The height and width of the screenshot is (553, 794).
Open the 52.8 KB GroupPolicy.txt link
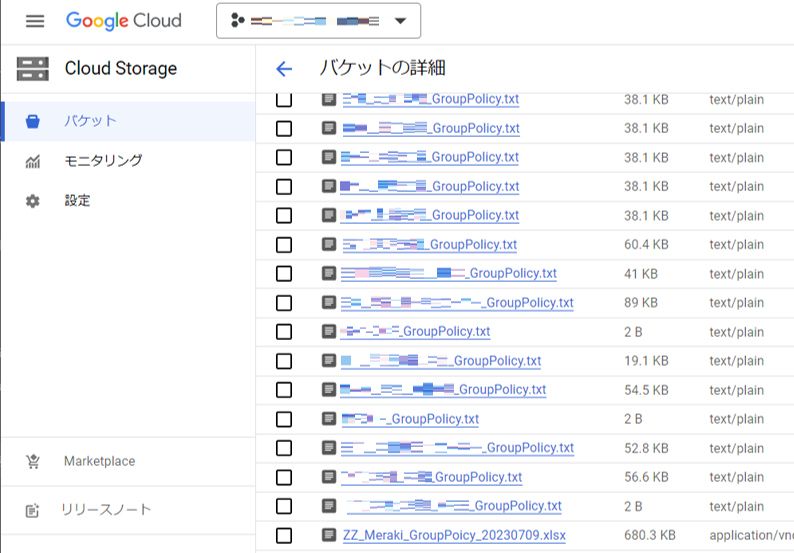[x=457, y=448]
